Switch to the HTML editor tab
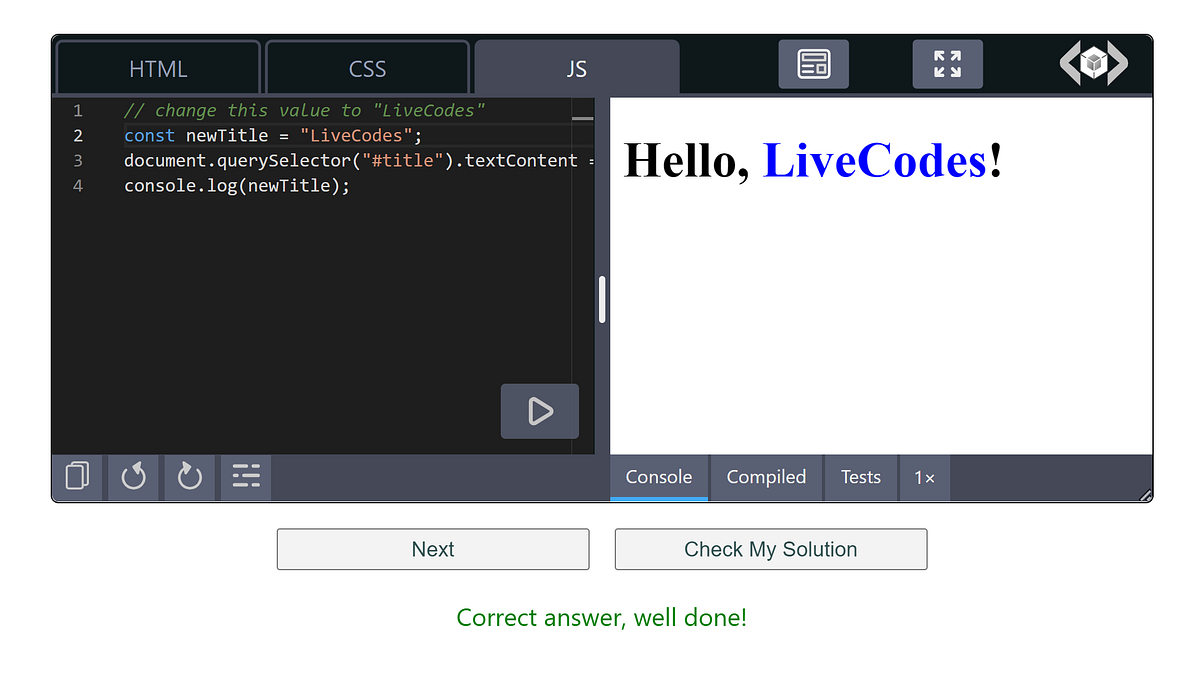The width and height of the screenshot is (1200, 676). tap(157, 67)
